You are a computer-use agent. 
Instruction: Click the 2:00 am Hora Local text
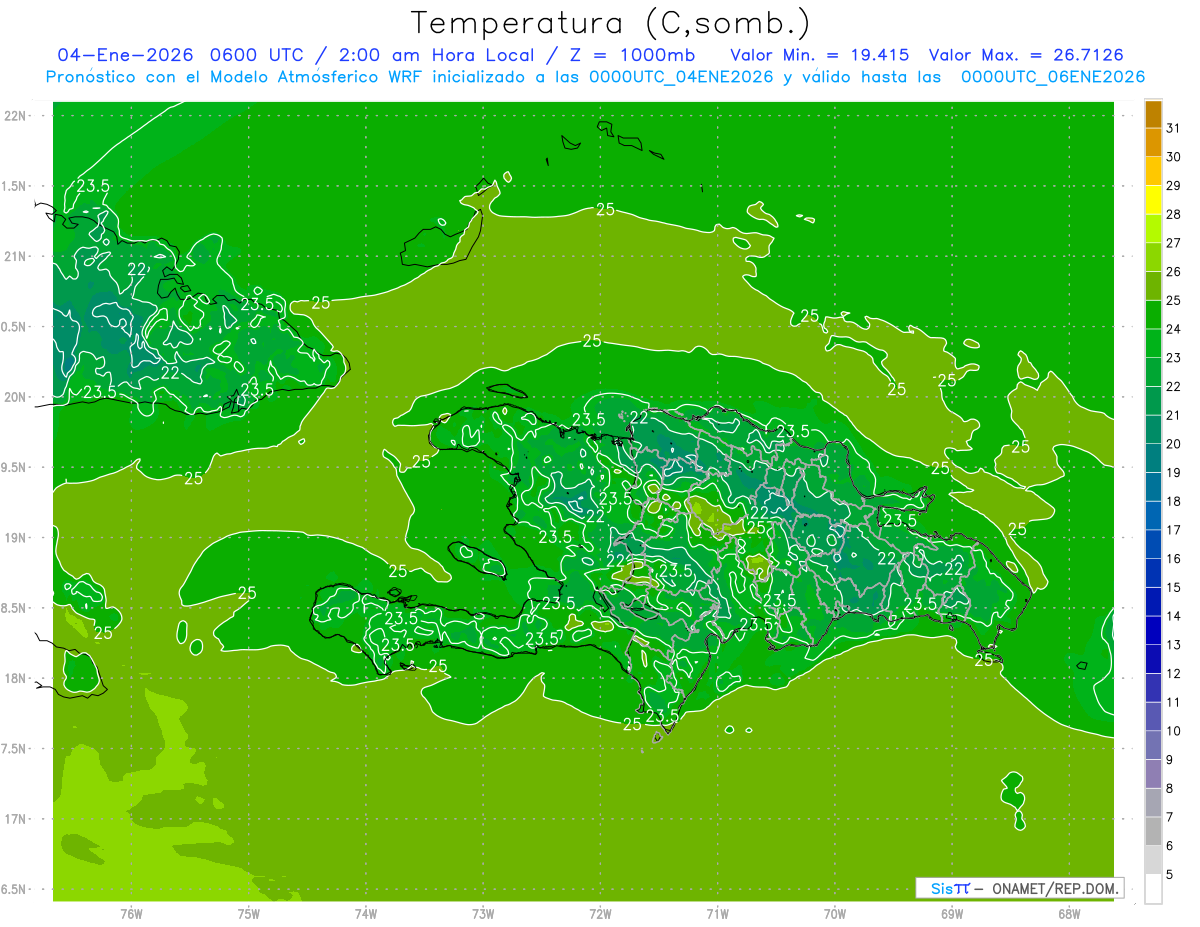pyautogui.click(x=438, y=55)
